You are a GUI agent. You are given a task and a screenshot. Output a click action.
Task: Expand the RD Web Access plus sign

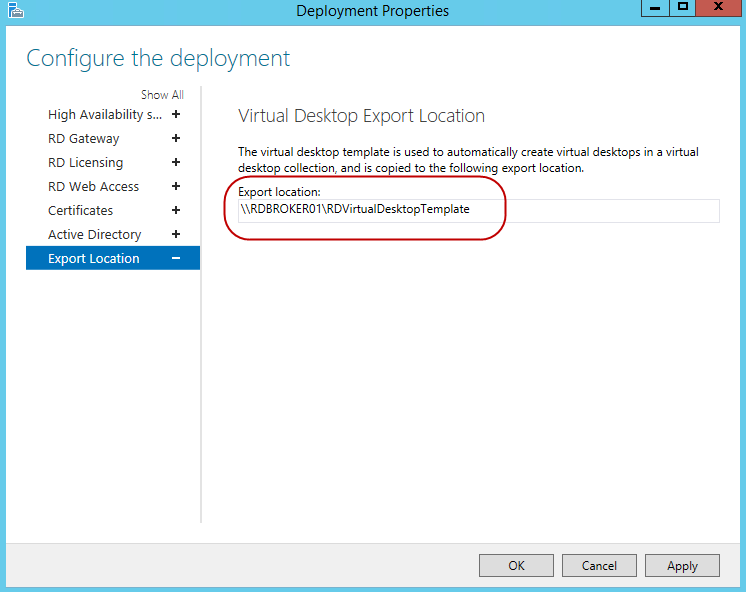176,187
